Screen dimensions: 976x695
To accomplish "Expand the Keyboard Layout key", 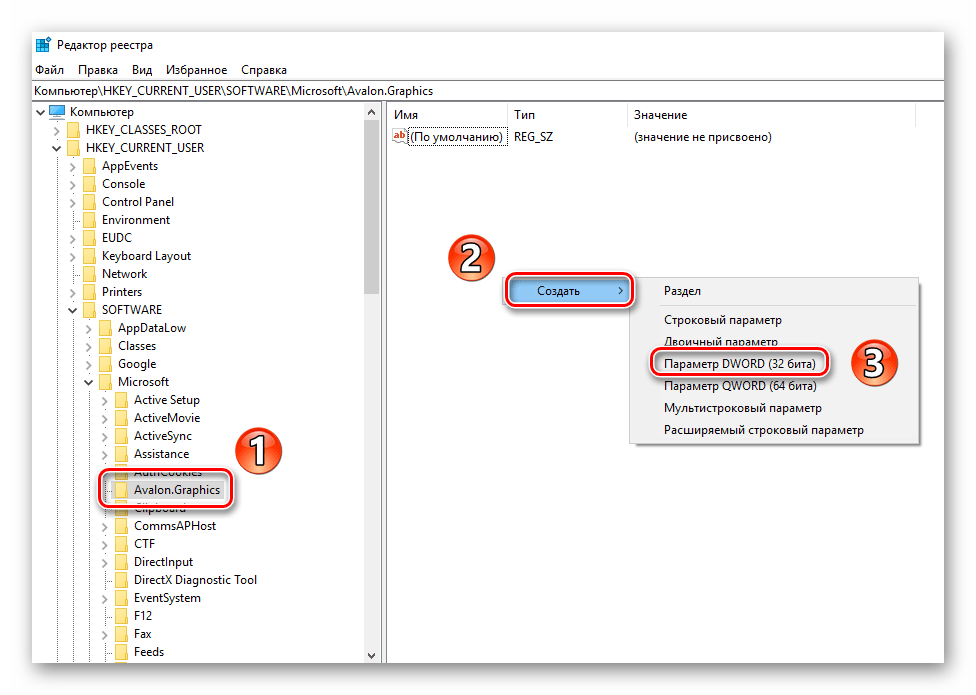I will tap(73, 256).
